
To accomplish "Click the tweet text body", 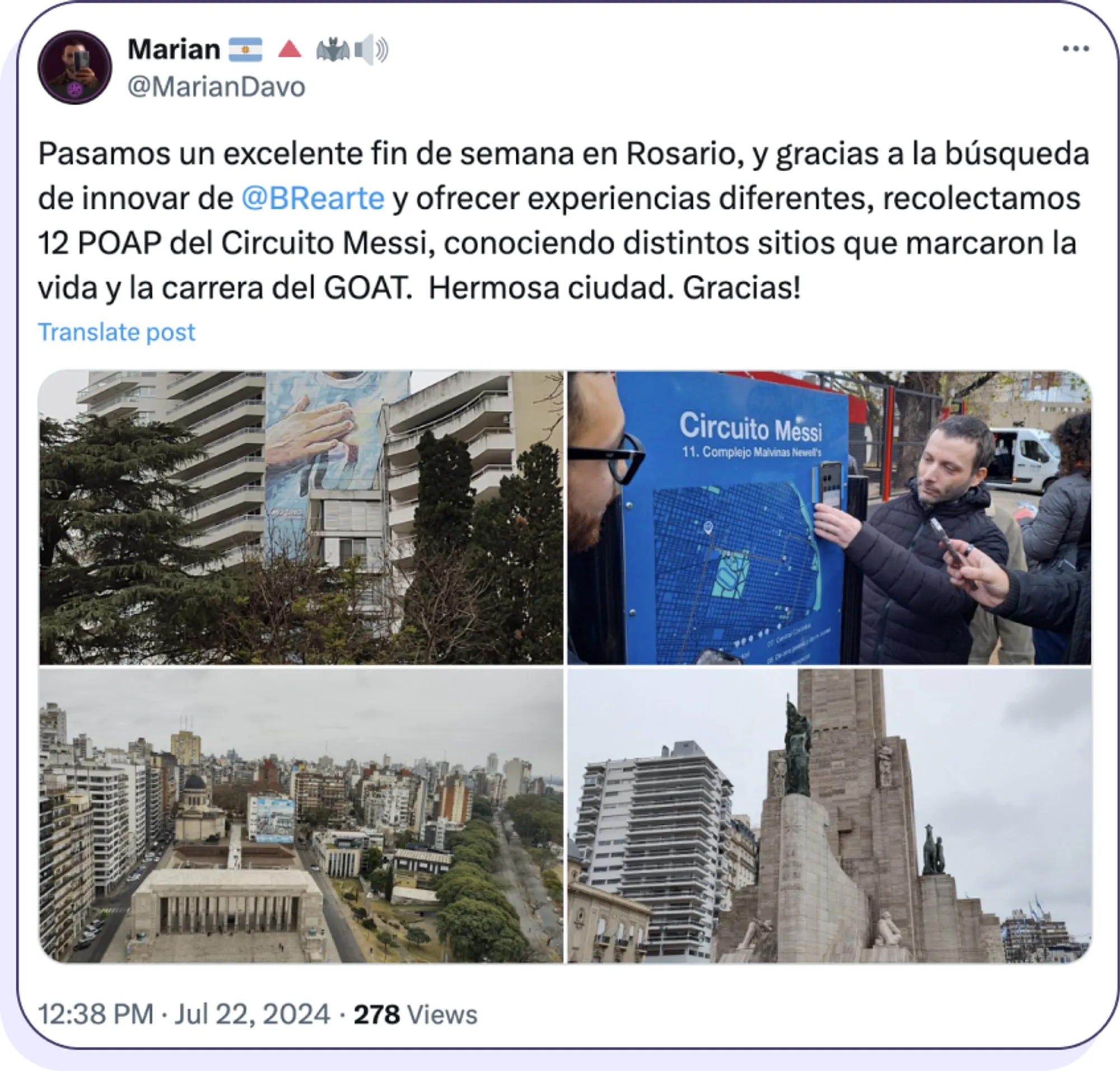I will (563, 221).
